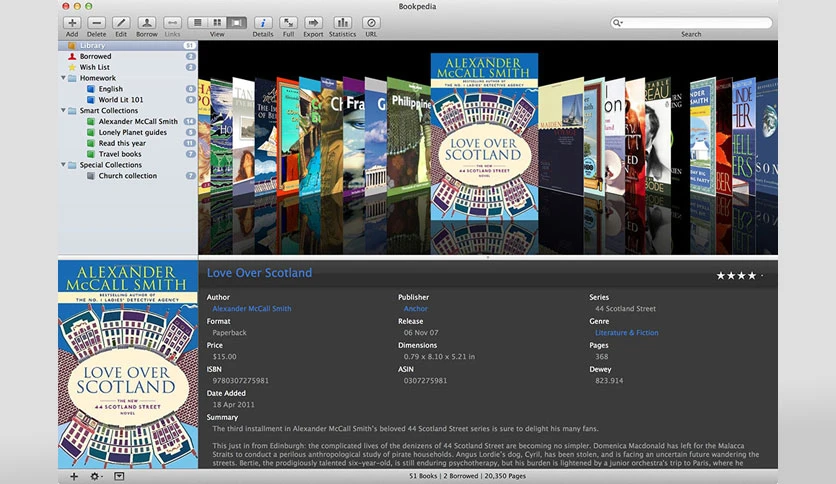Open the search magnifier options
The width and height of the screenshot is (836, 484).
617,23
